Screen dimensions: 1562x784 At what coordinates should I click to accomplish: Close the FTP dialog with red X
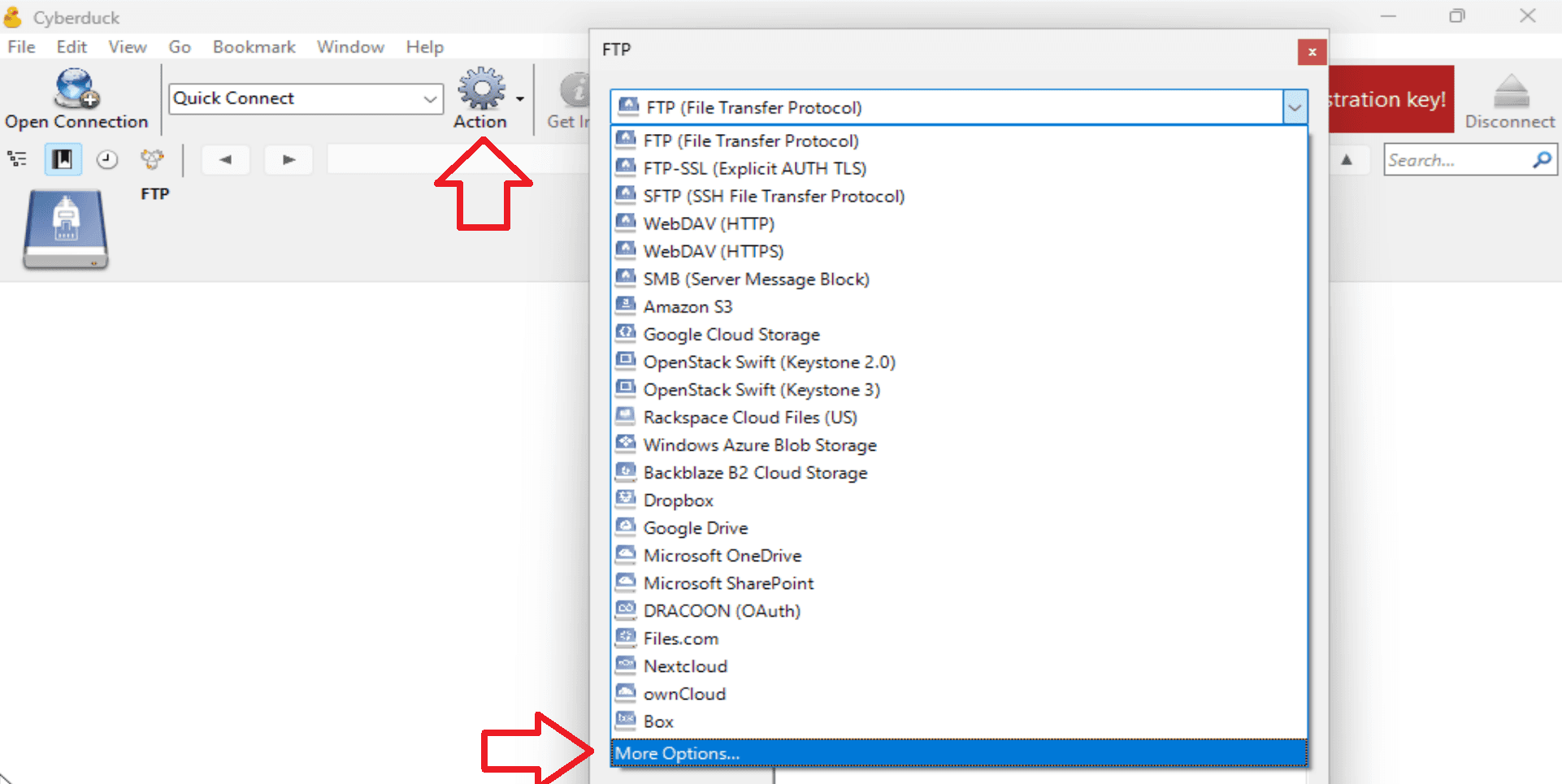[1312, 52]
